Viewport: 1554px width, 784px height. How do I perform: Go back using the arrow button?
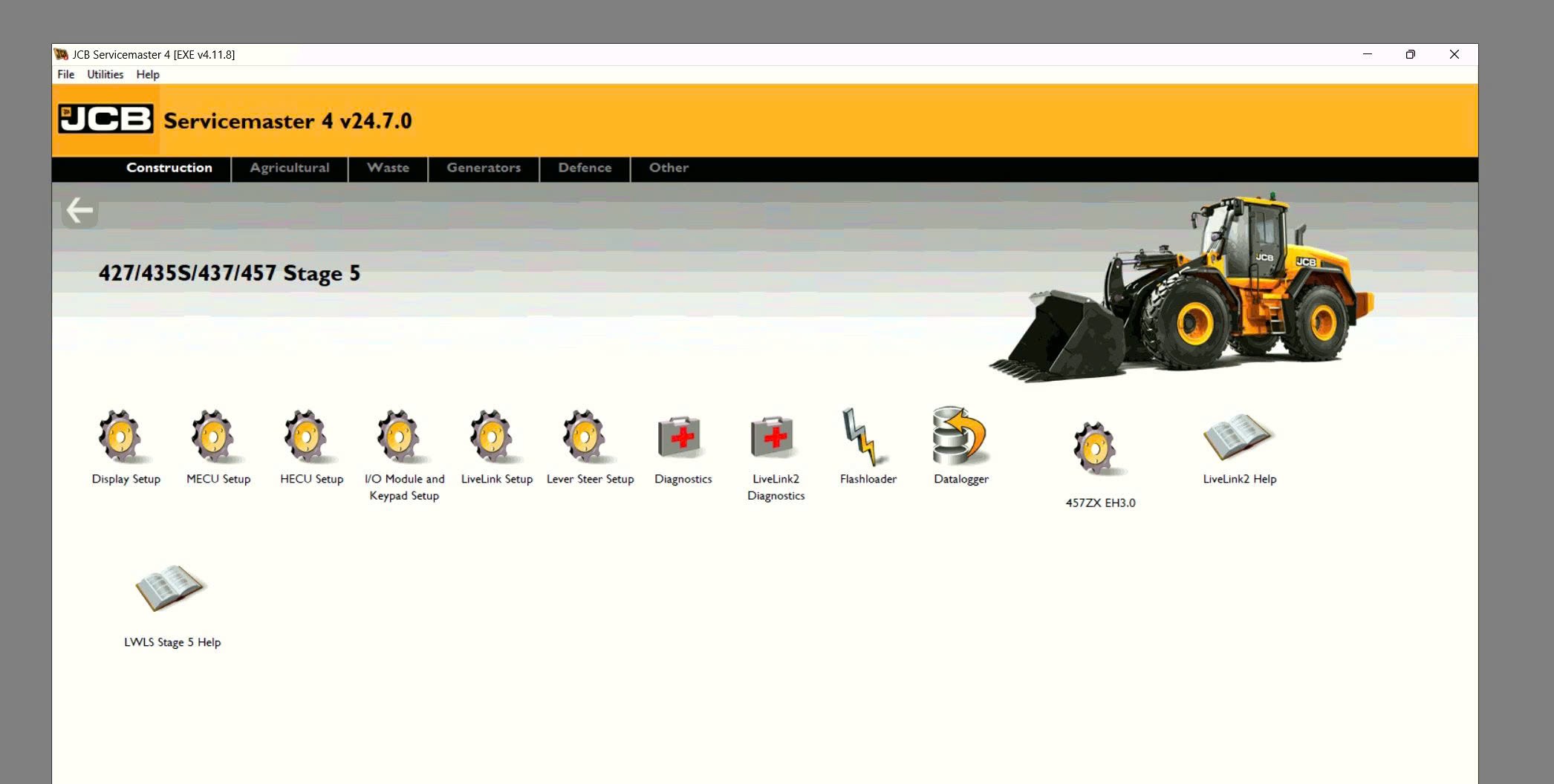(79, 211)
